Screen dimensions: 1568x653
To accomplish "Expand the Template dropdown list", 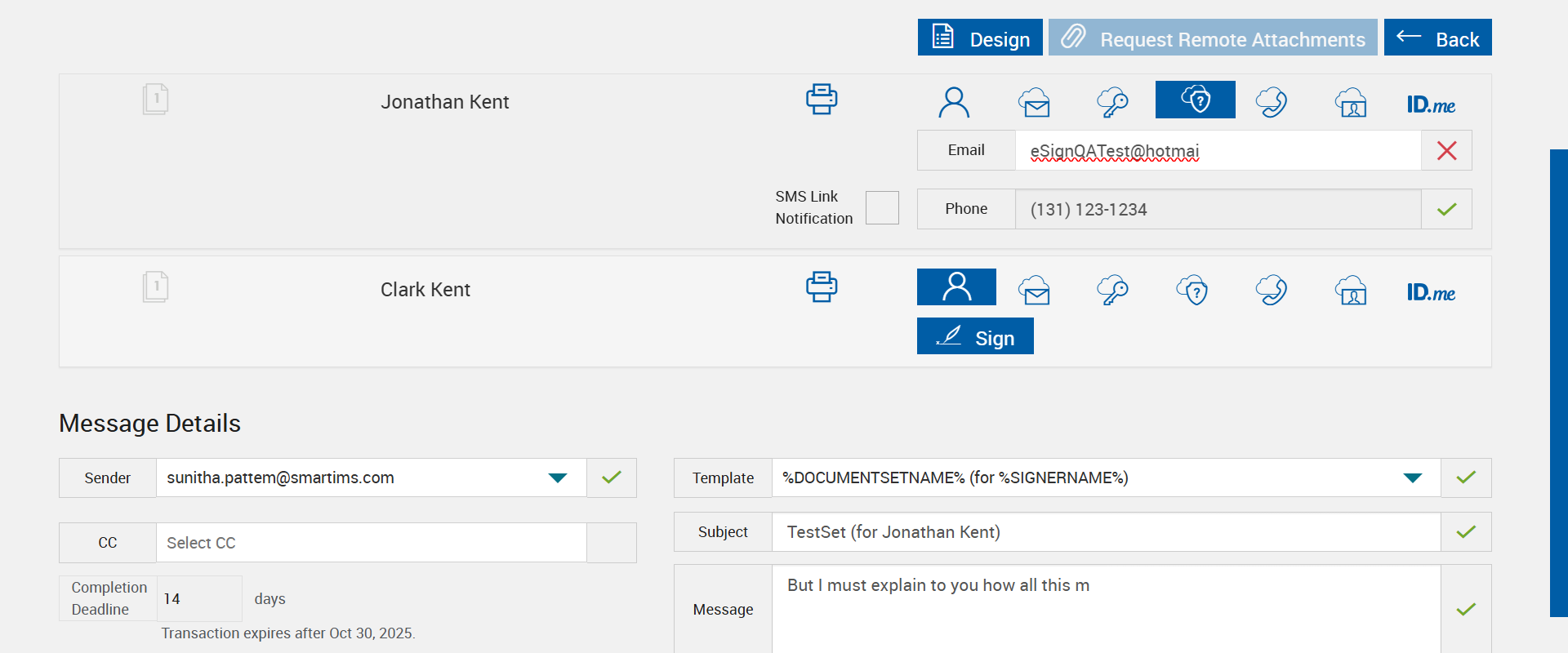I will pos(1413,478).
